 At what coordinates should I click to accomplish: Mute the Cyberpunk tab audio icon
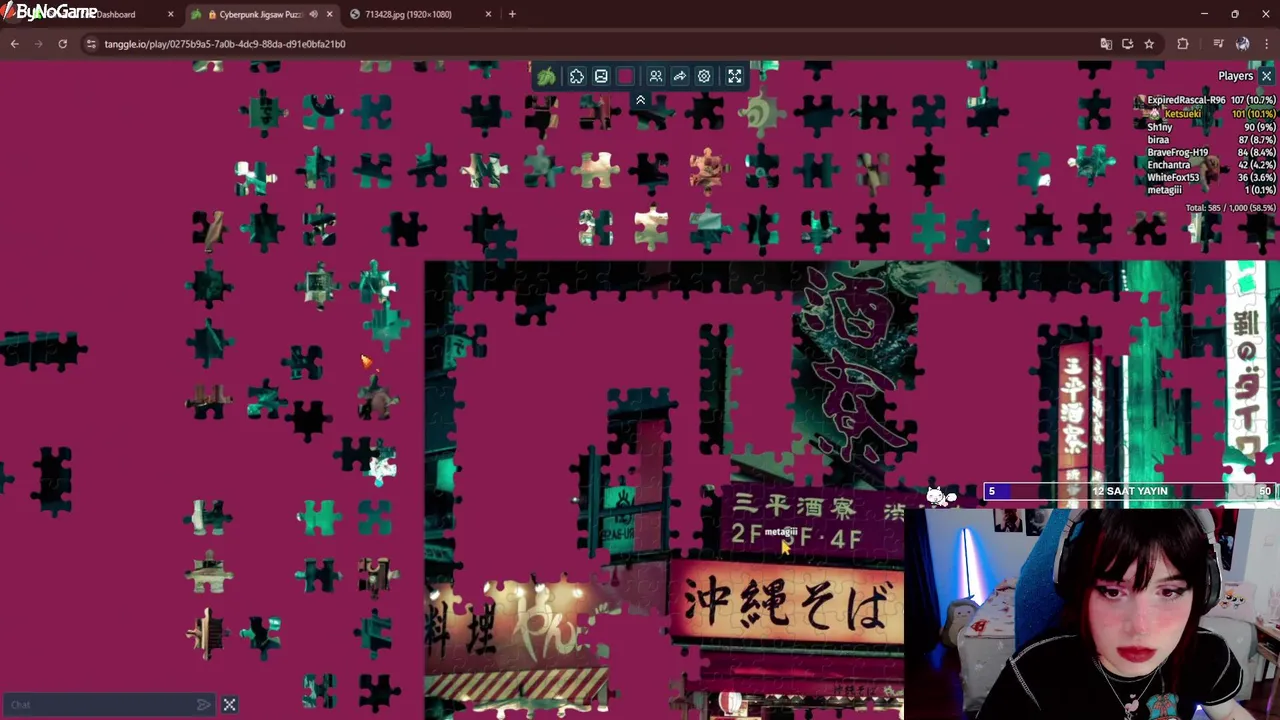click(x=313, y=14)
